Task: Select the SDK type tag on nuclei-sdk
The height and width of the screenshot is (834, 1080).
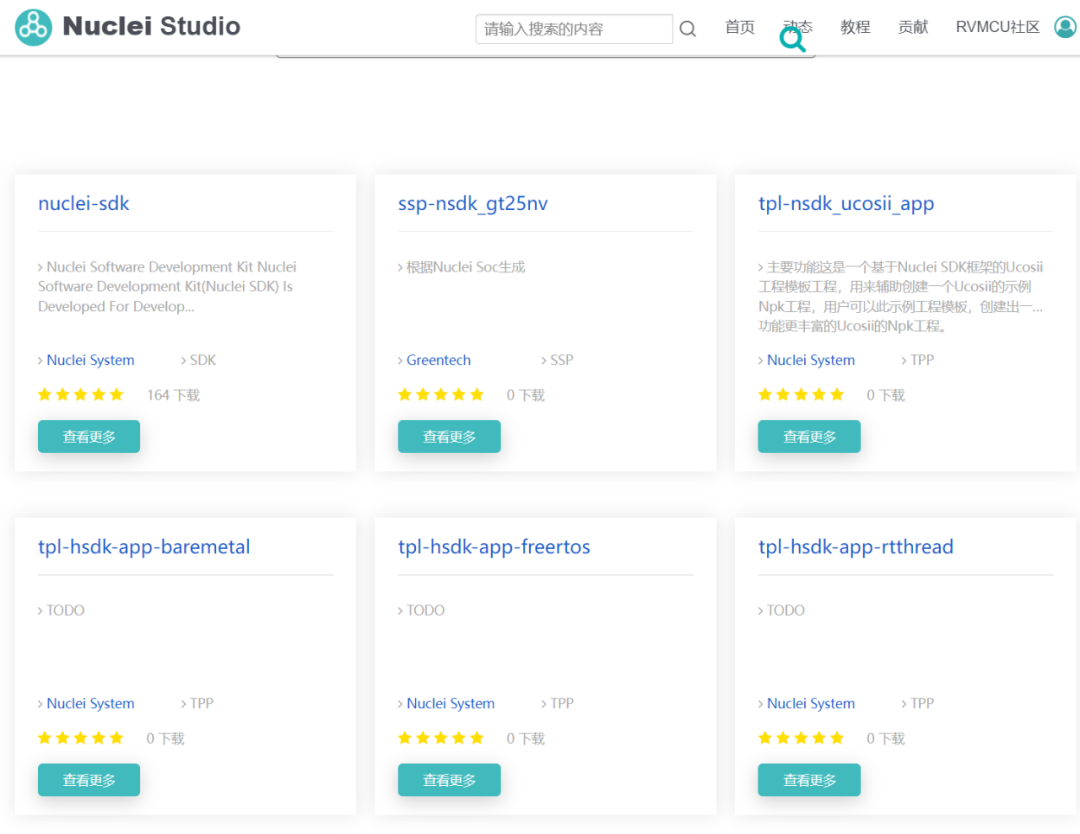Action: click(202, 360)
